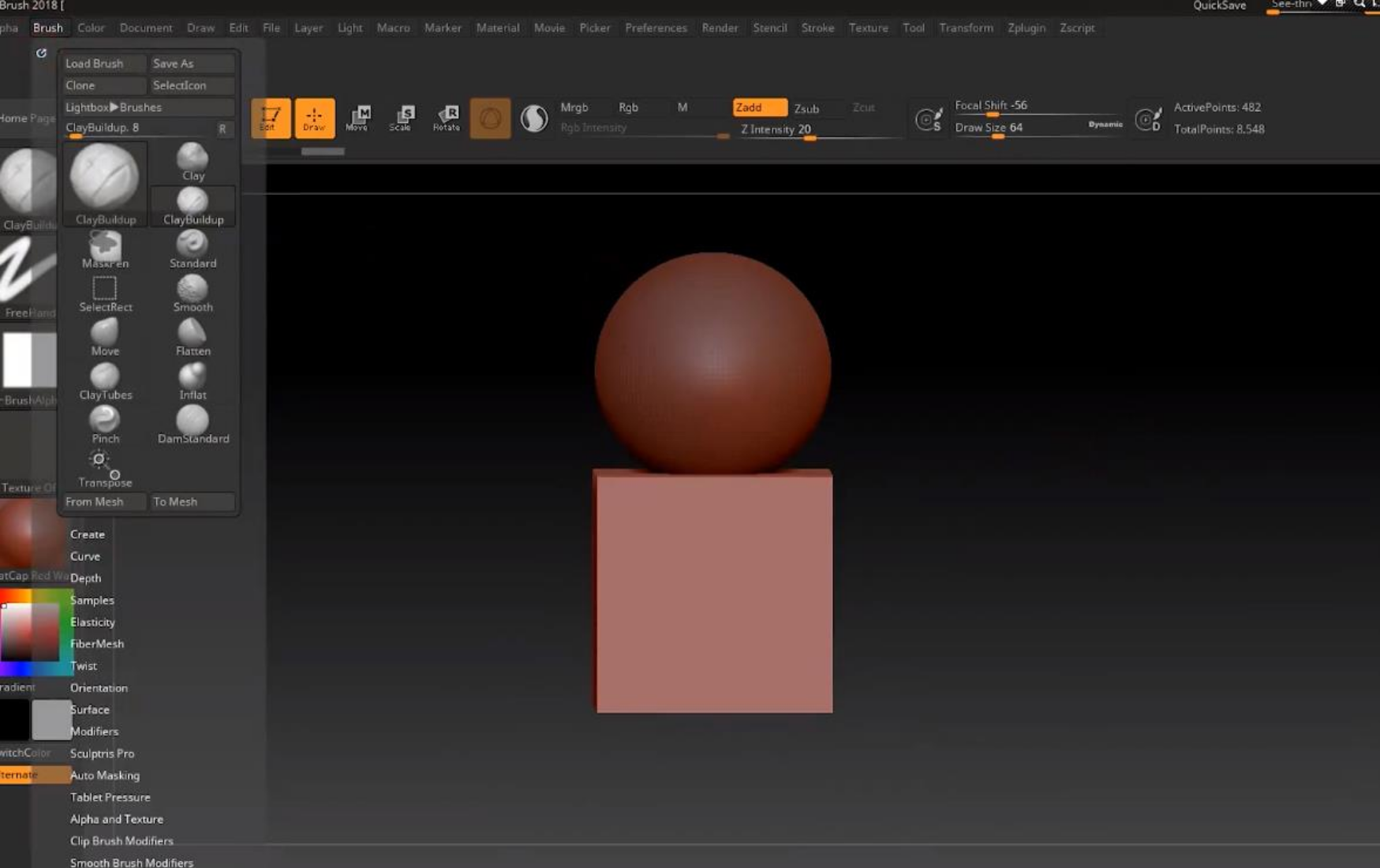Screen dimensions: 1380x868
Task: Expand the Auto Masking section
Action: click(x=104, y=776)
